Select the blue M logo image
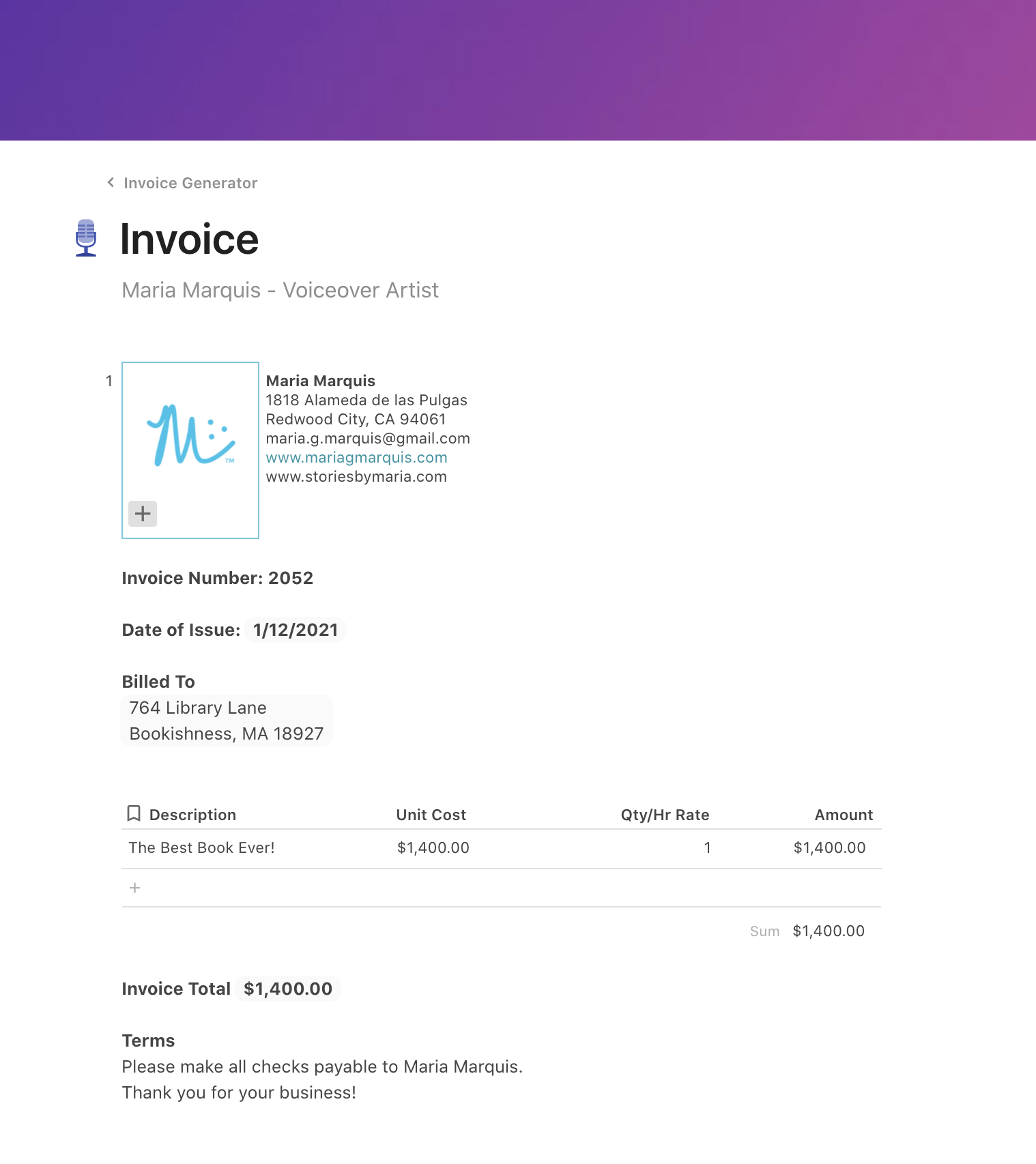This screenshot has height=1164, width=1036. 191,435
